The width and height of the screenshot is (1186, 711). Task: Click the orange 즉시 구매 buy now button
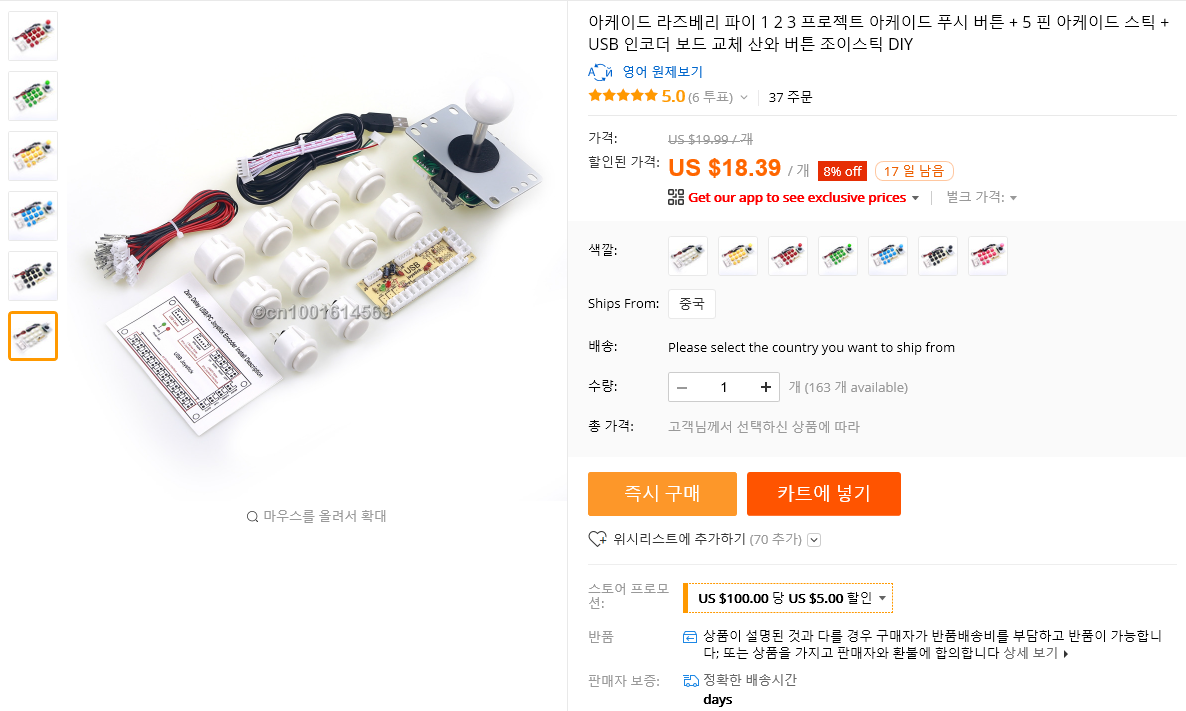coord(662,493)
